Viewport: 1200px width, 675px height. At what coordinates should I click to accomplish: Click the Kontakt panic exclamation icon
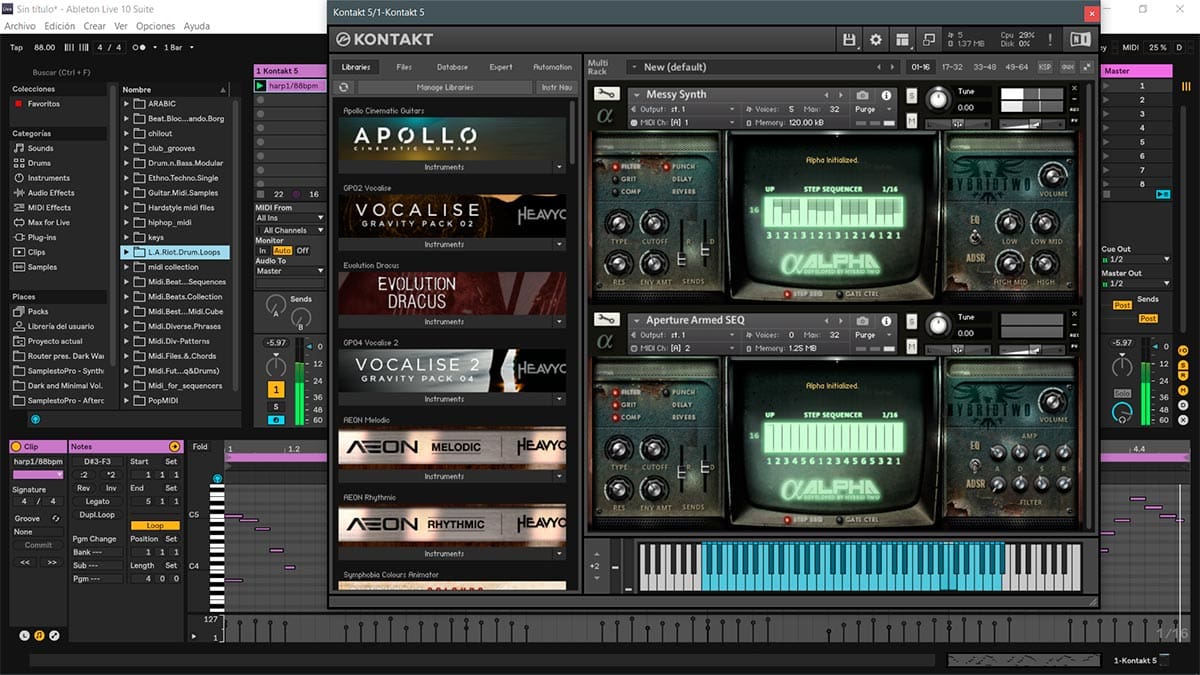coord(1050,39)
